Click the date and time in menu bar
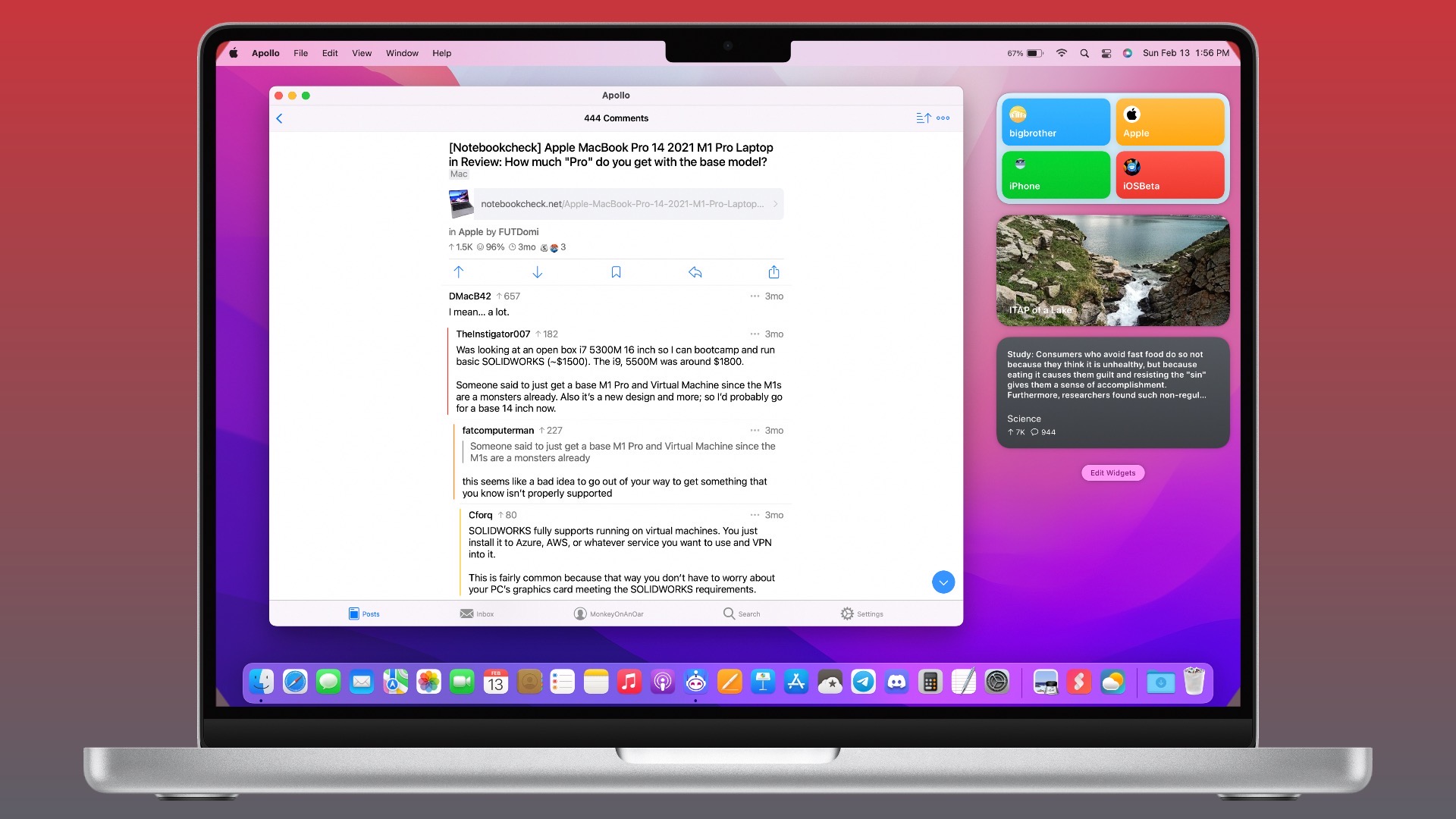 click(1186, 53)
